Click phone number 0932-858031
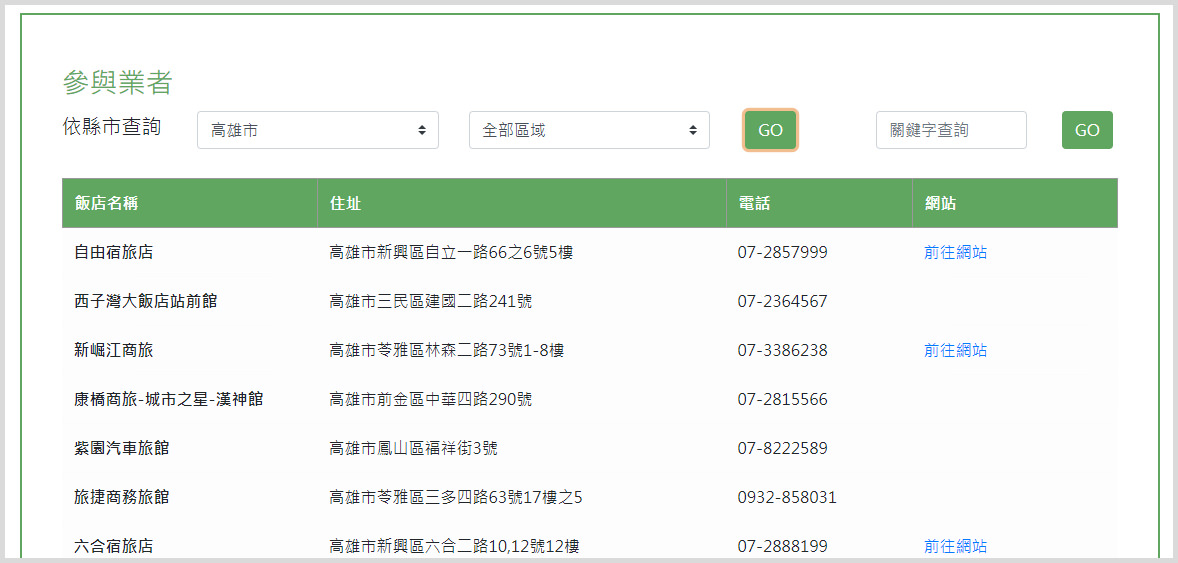1178x563 pixels. pos(787,498)
